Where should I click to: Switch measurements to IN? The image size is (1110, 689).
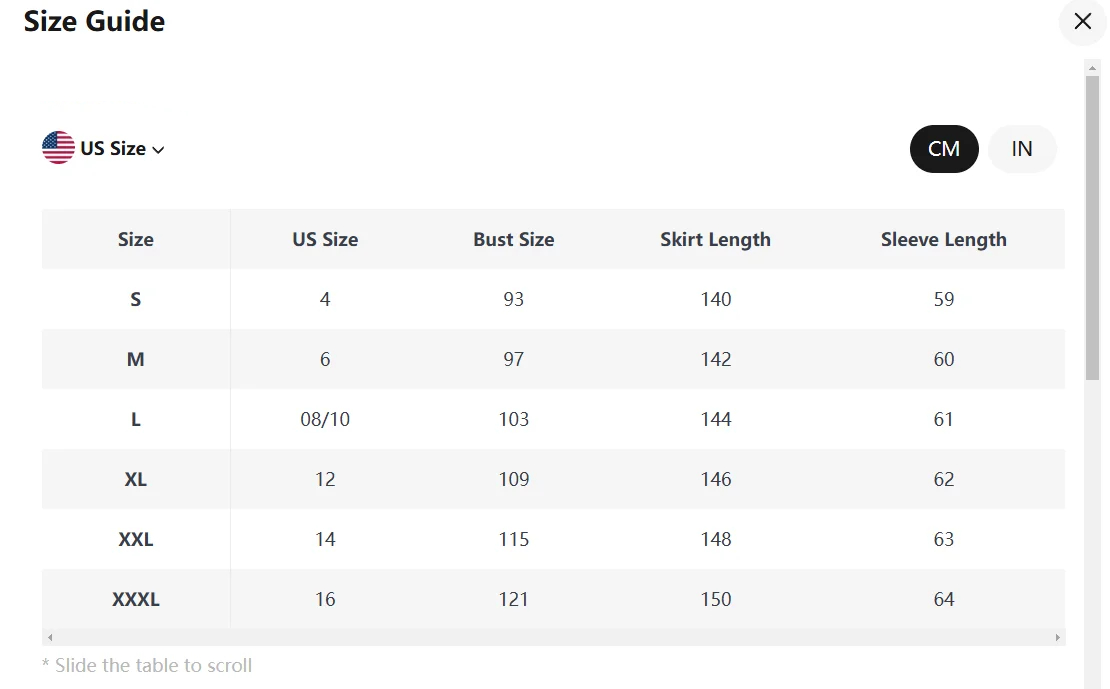[1021, 149]
